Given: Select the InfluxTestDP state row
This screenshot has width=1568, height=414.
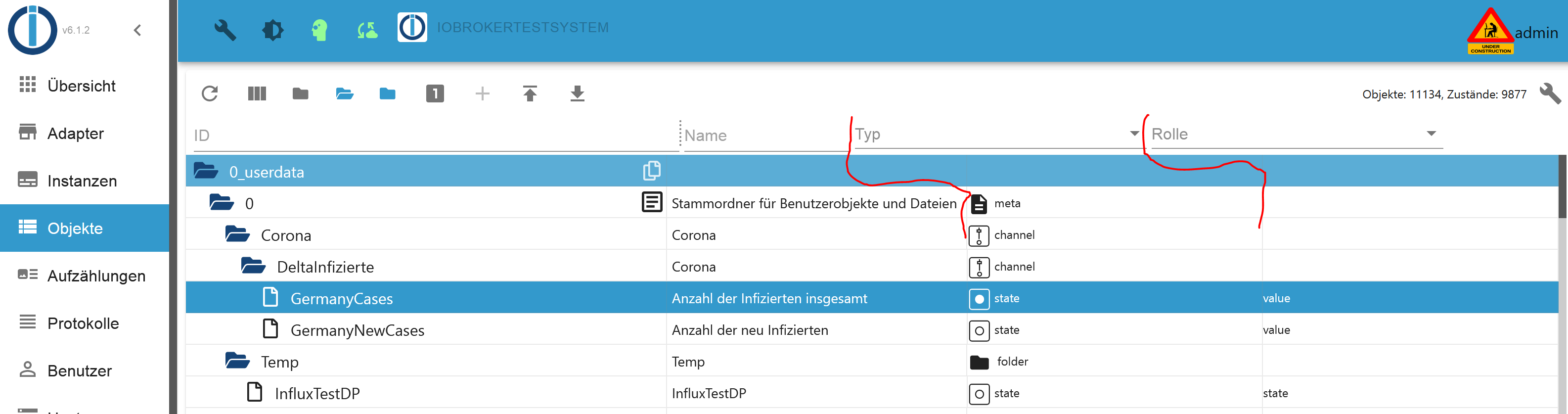Looking at the screenshot, I should [x=872, y=393].
